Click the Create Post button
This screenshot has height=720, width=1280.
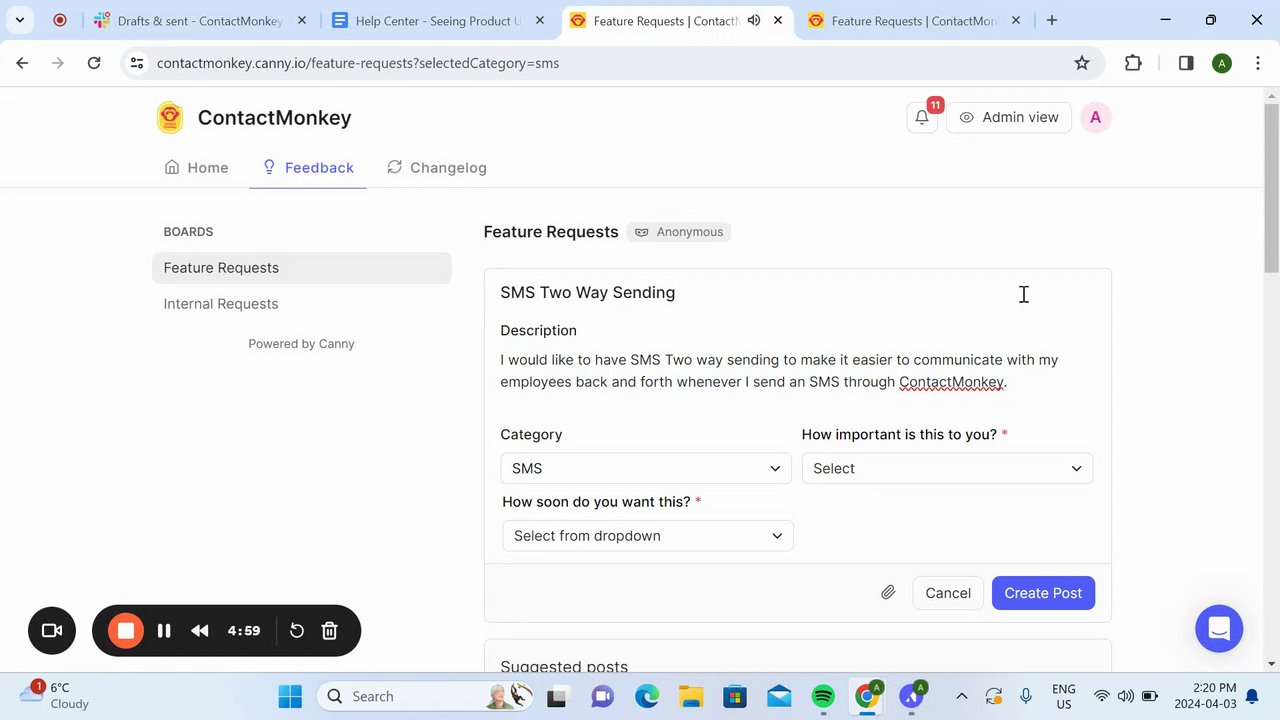coord(1043,593)
